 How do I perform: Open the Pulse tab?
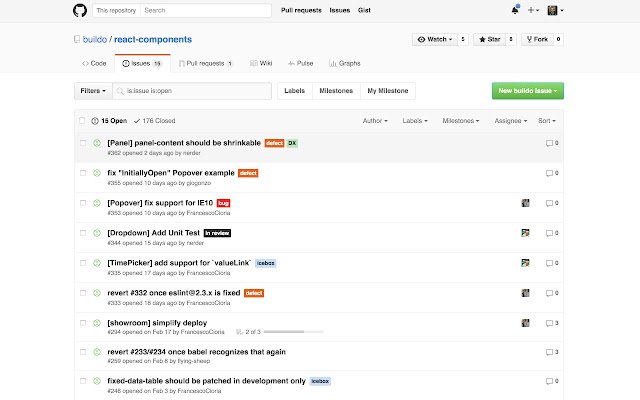coord(300,63)
